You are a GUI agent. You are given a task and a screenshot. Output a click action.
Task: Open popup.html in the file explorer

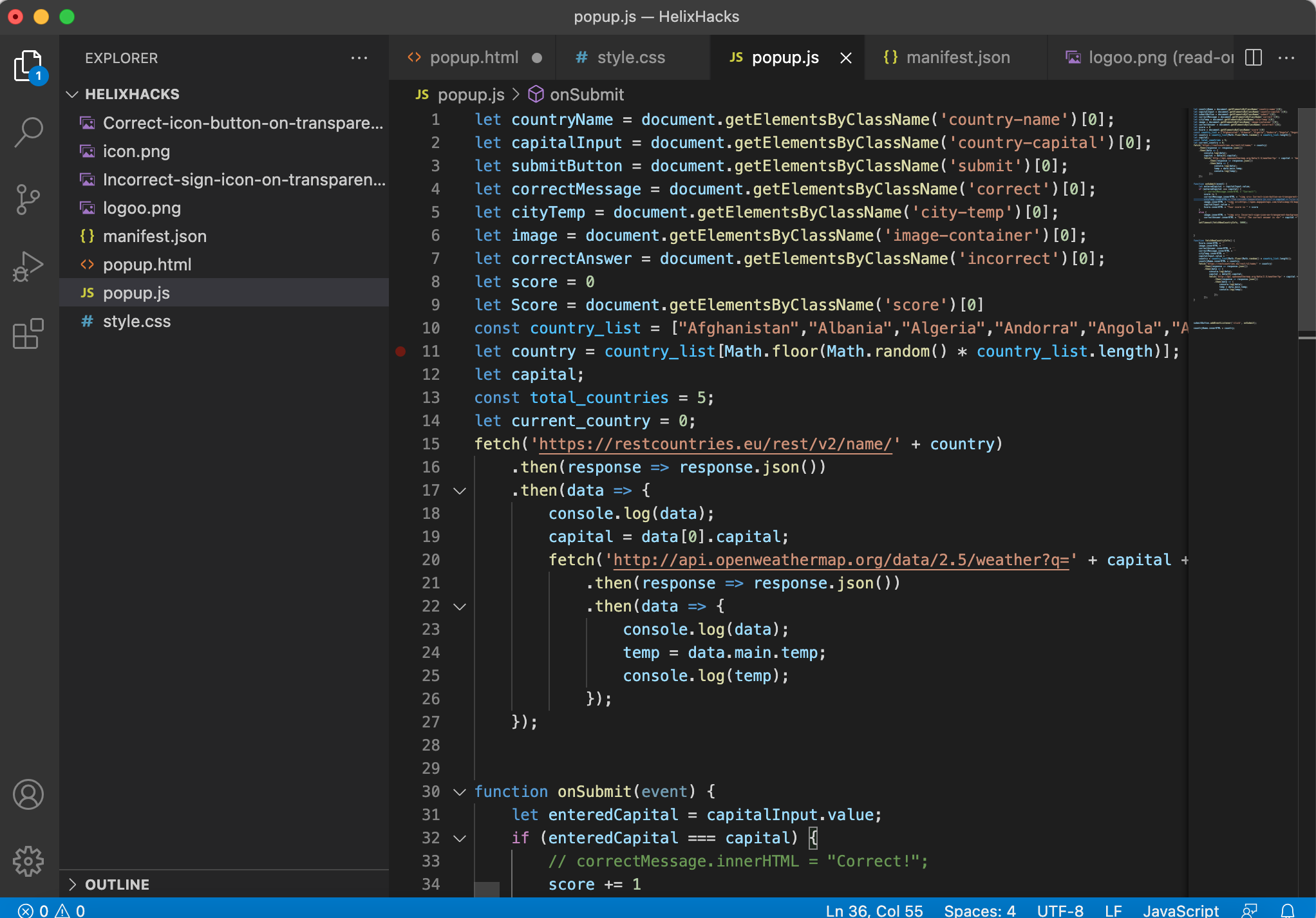147,265
